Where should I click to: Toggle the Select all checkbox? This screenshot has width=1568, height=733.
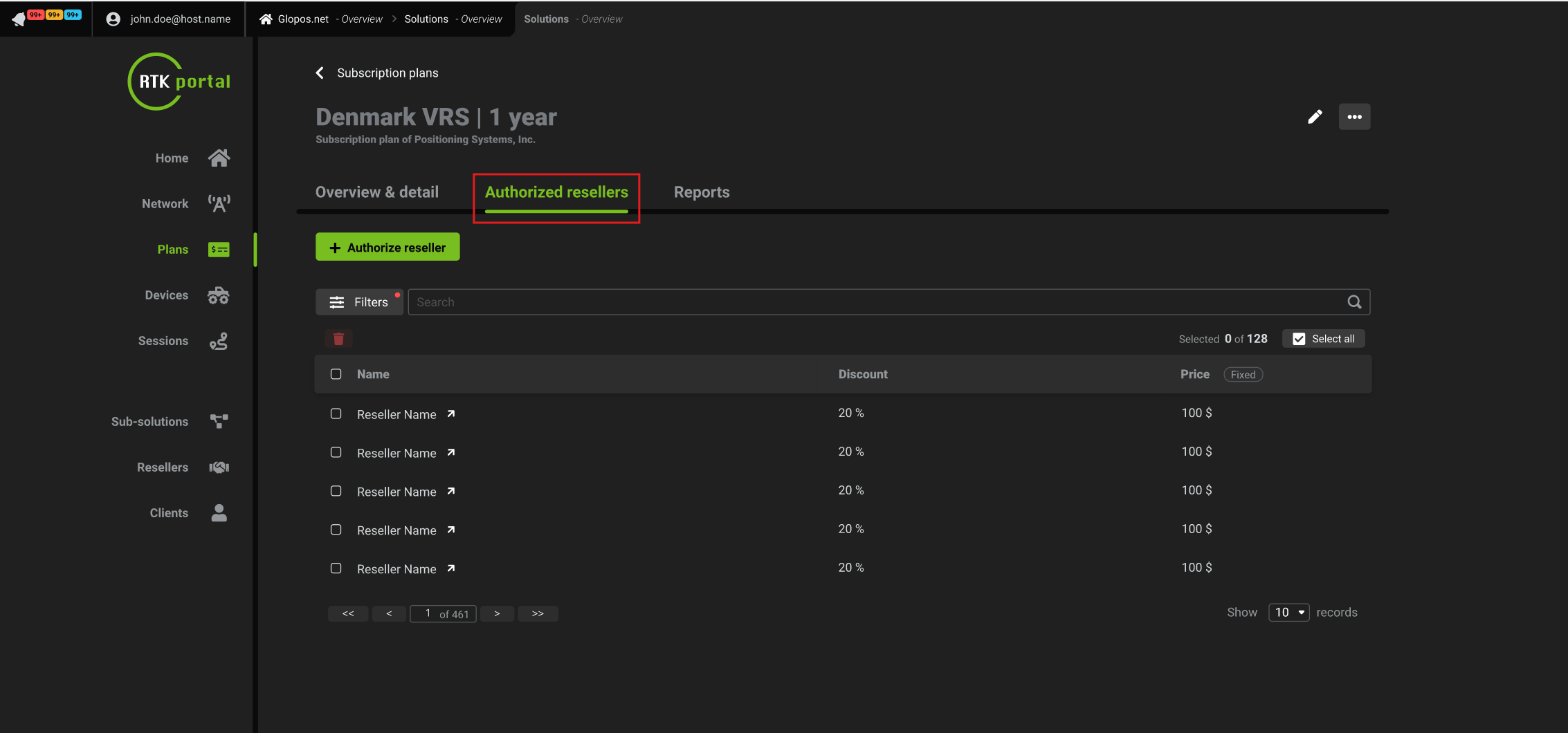click(x=1299, y=339)
